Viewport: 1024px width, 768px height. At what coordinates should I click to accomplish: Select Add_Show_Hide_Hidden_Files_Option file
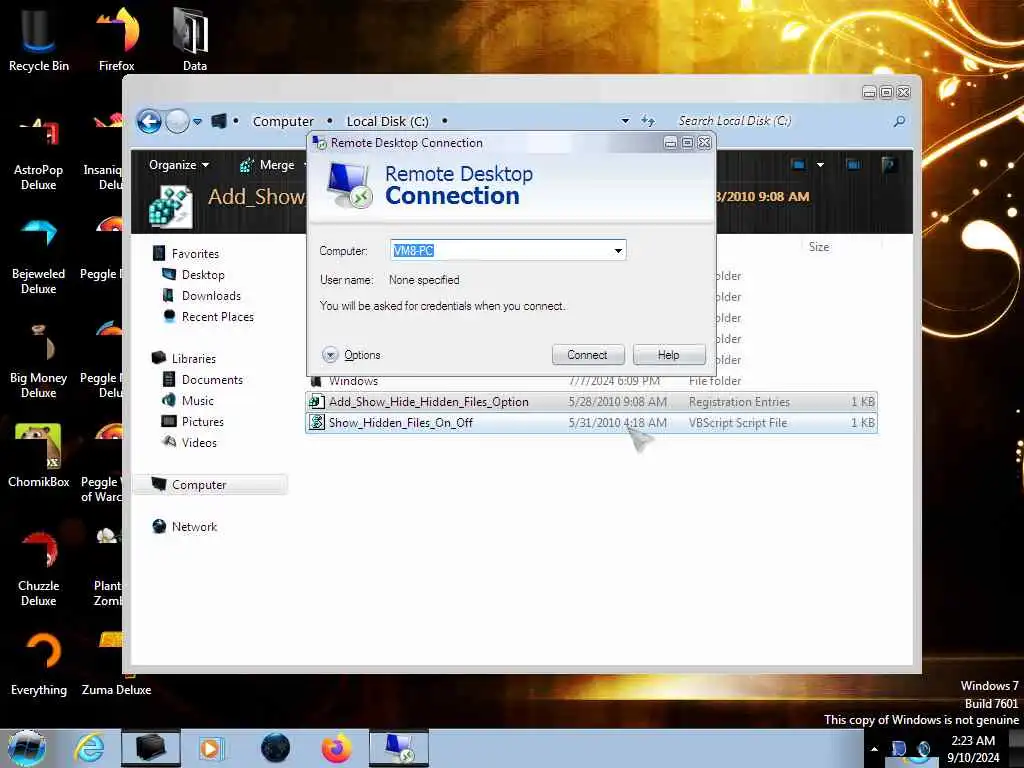click(x=591, y=402)
